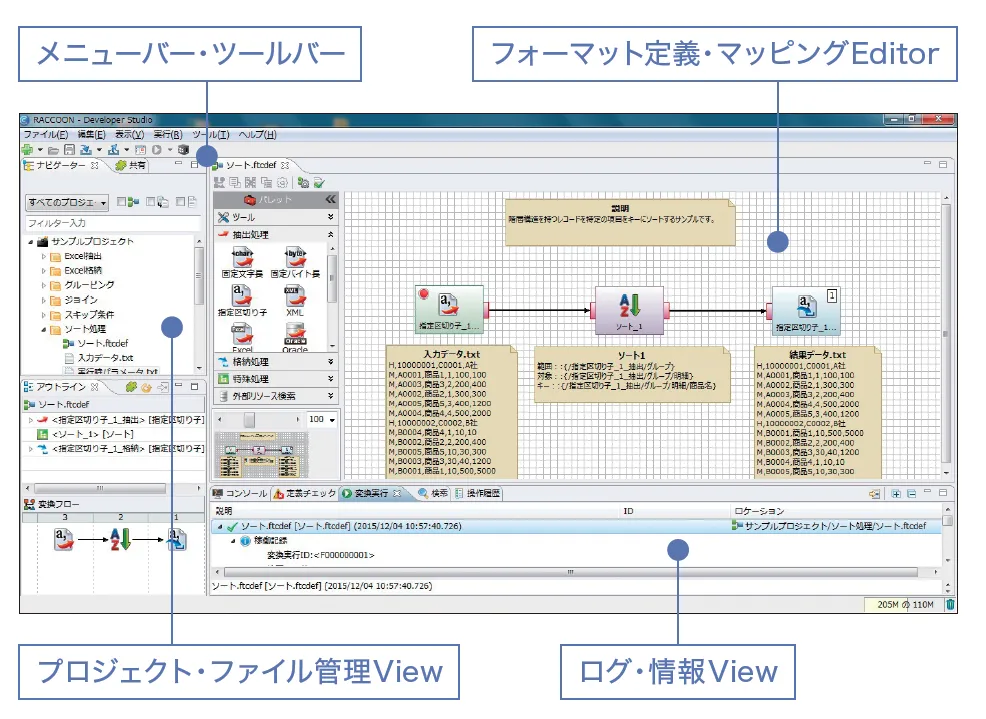Click the garbage collection trash icon in the status bar

click(950, 605)
